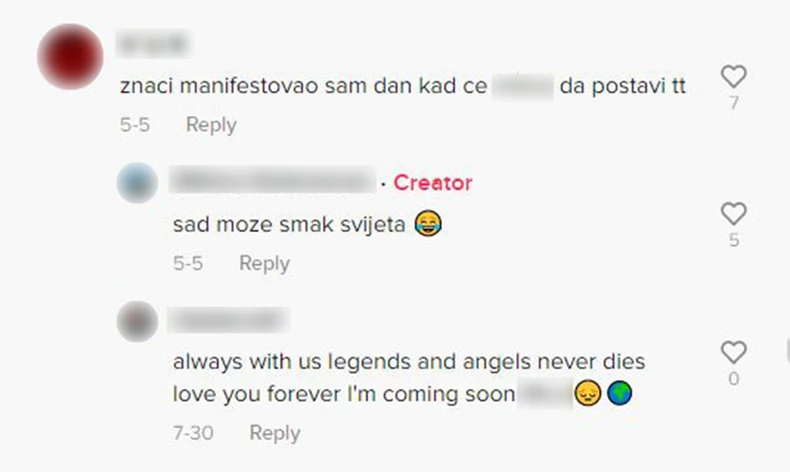Viewport: 790px width, 472px height.
Task: Reply to the comment dated 7-30
Action: click(275, 433)
